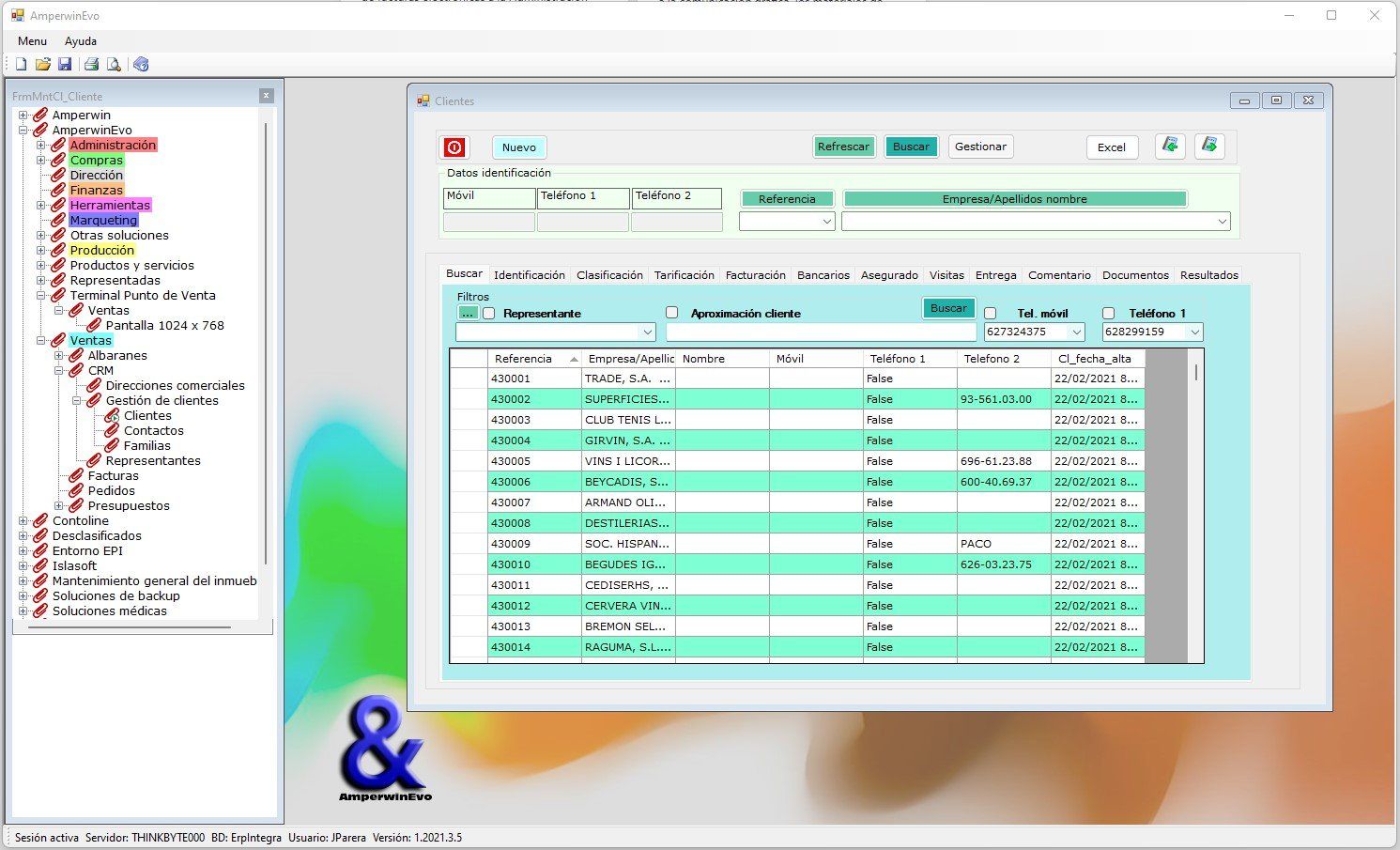Click the Excel export button
The width and height of the screenshot is (1400, 850).
[x=1111, y=147]
